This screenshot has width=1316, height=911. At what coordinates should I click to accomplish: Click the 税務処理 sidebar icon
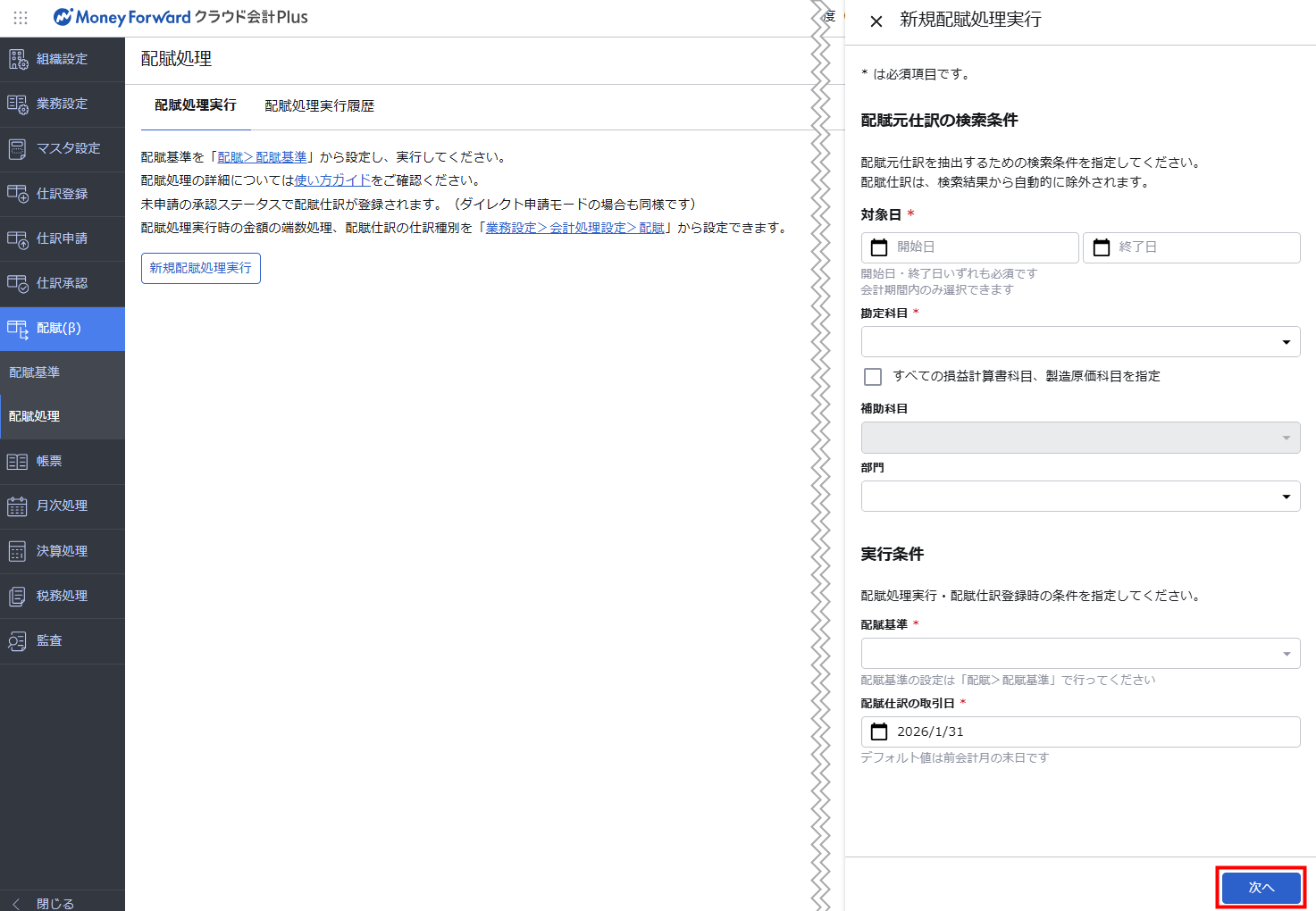pyautogui.click(x=18, y=596)
